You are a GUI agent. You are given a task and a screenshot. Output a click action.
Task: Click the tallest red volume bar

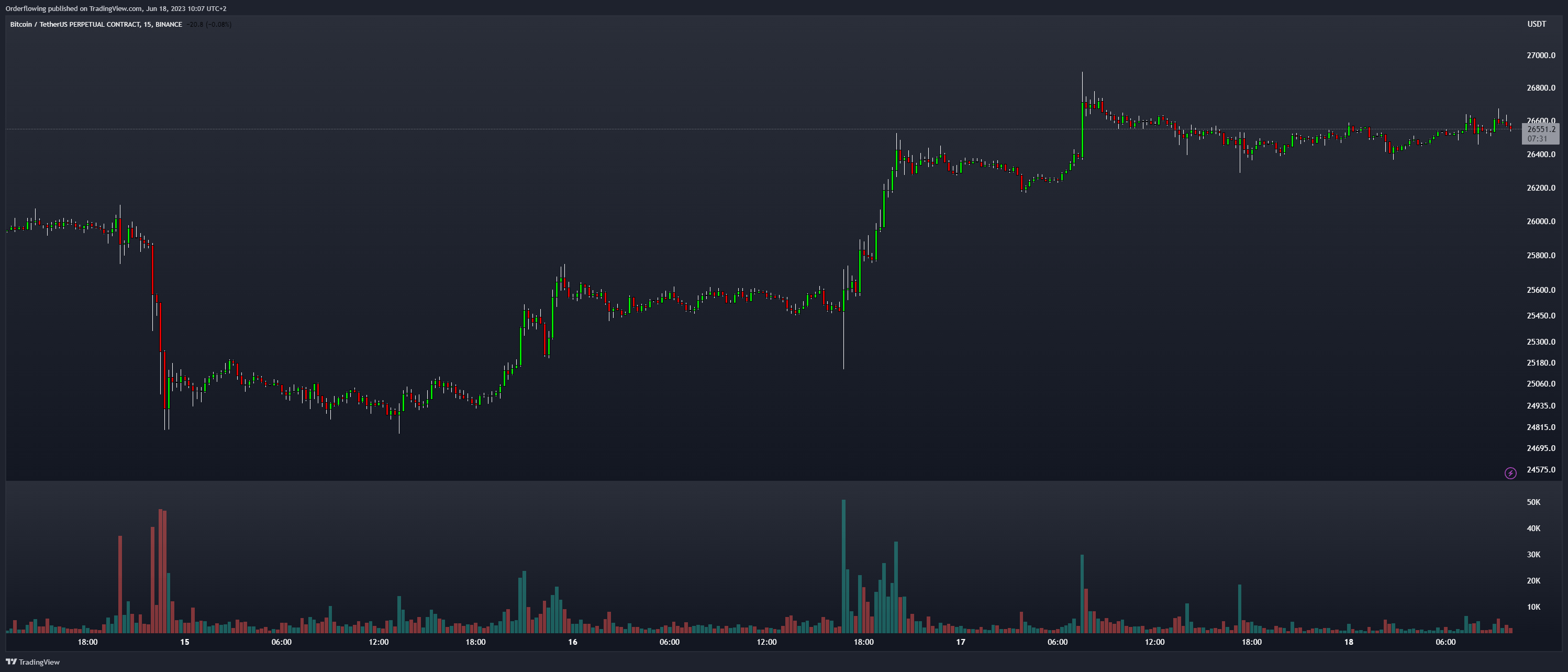tap(161, 571)
